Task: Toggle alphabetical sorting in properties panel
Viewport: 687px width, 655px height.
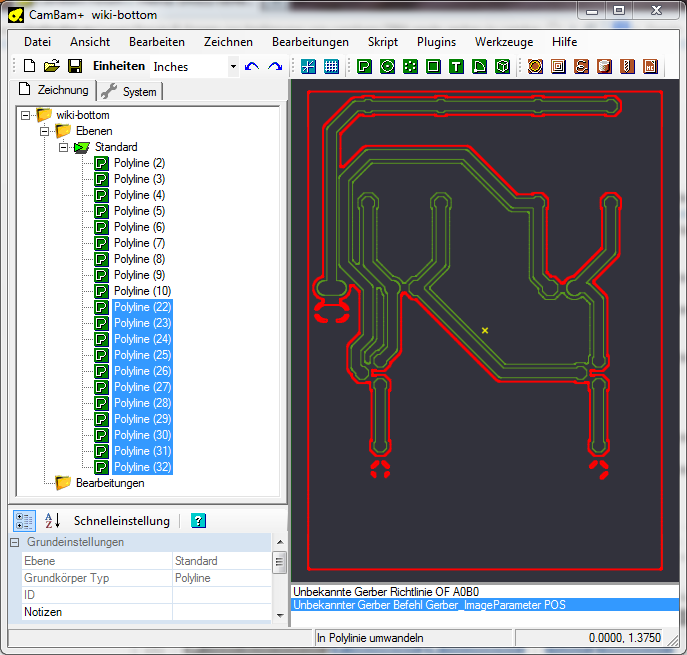Action: 52,521
